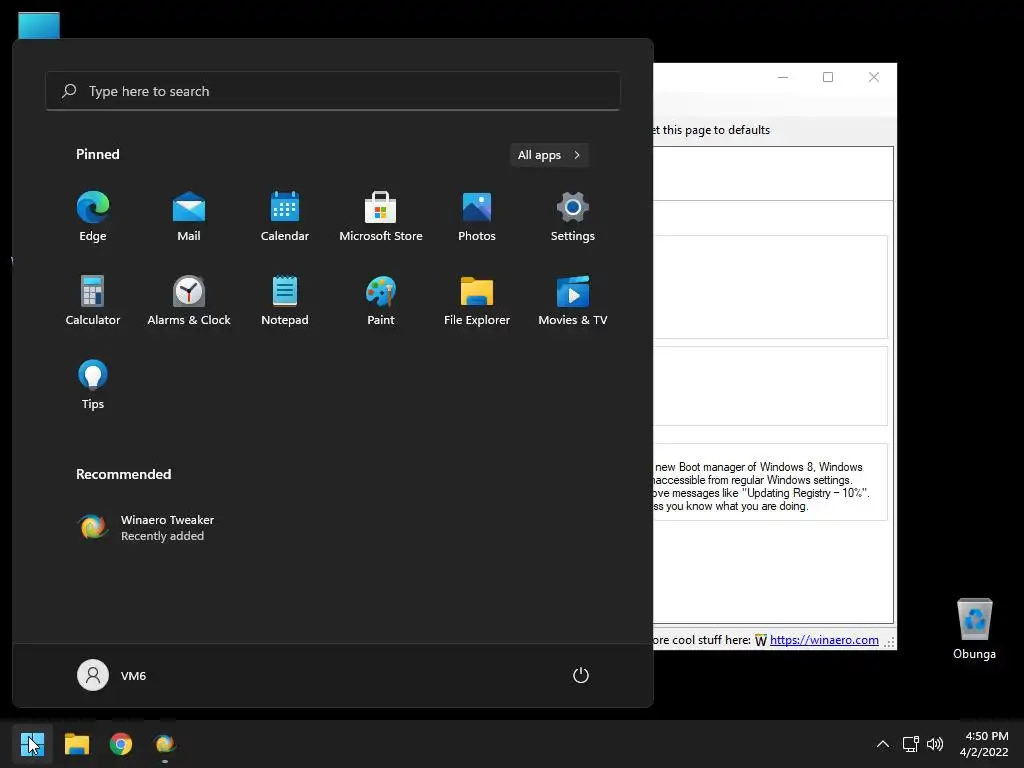Open Microsoft Store
Image resolution: width=1024 pixels, height=768 pixels.
coord(381,217)
